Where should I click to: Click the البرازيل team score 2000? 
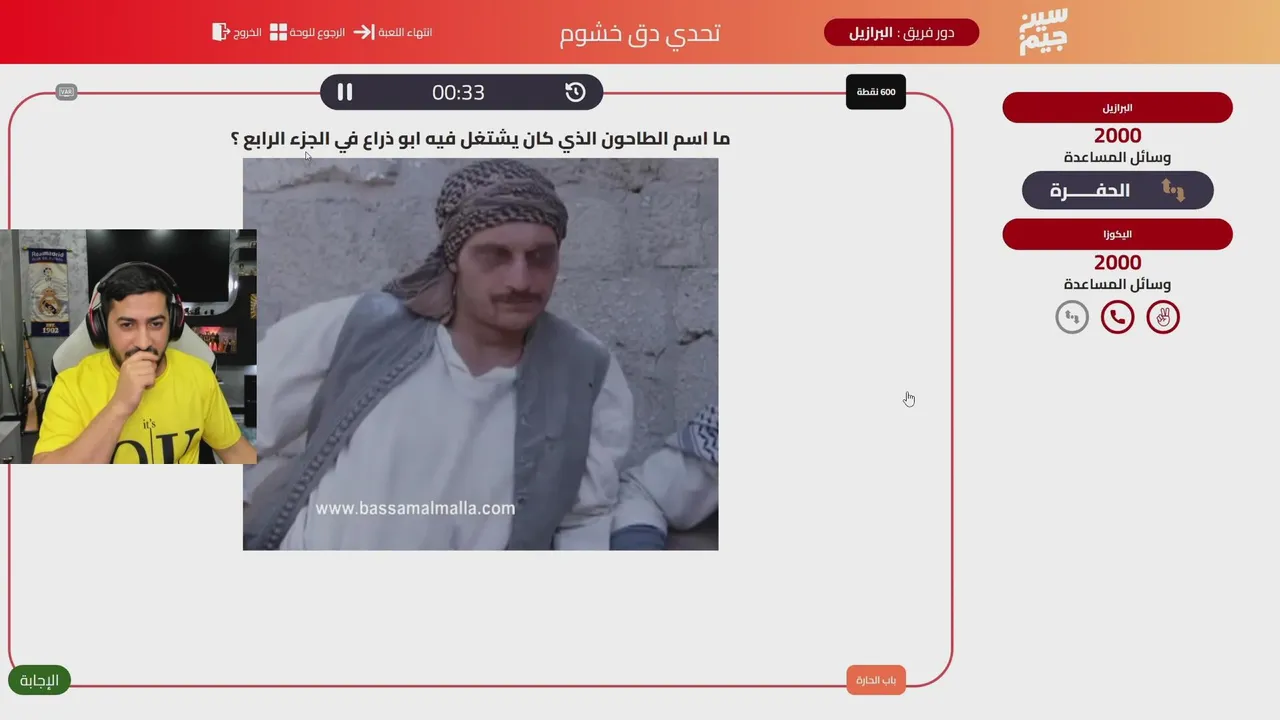pyautogui.click(x=1117, y=136)
